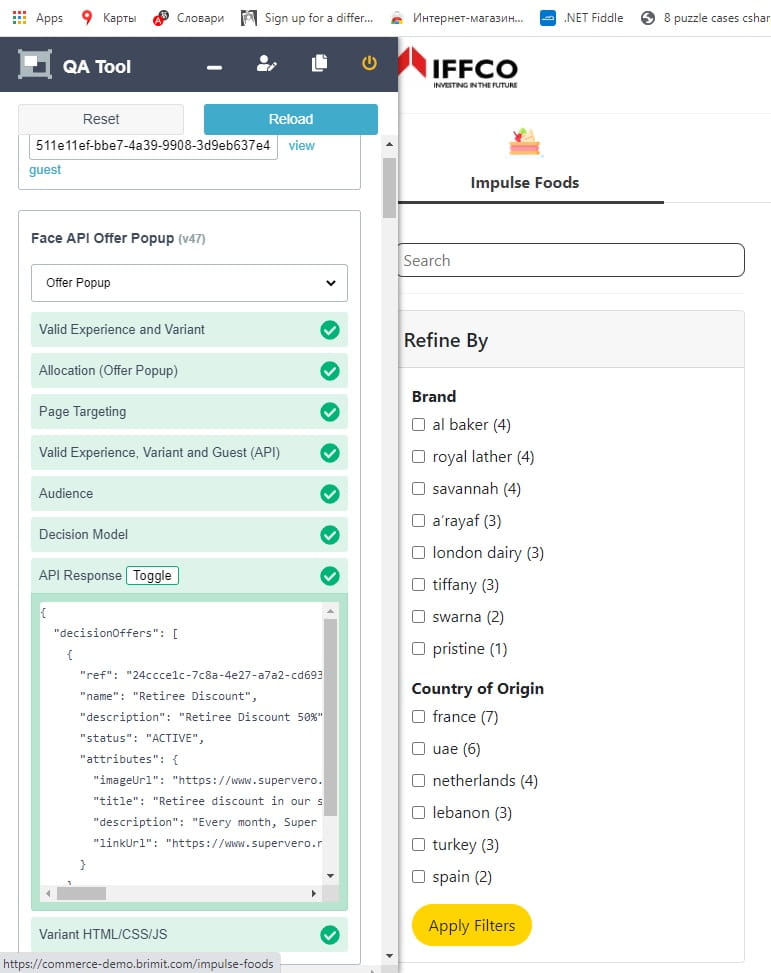This screenshot has width=771, height=973.
Task: Click the QA panel scroll up arrow
Action: [389, 144]
